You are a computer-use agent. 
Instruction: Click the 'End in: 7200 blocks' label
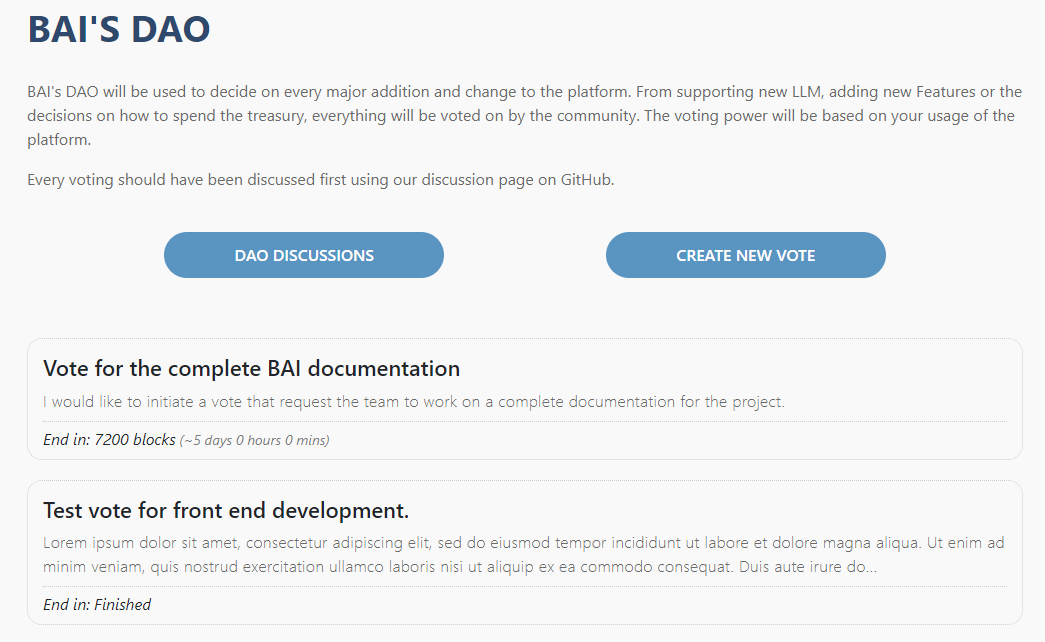(109, 439)
